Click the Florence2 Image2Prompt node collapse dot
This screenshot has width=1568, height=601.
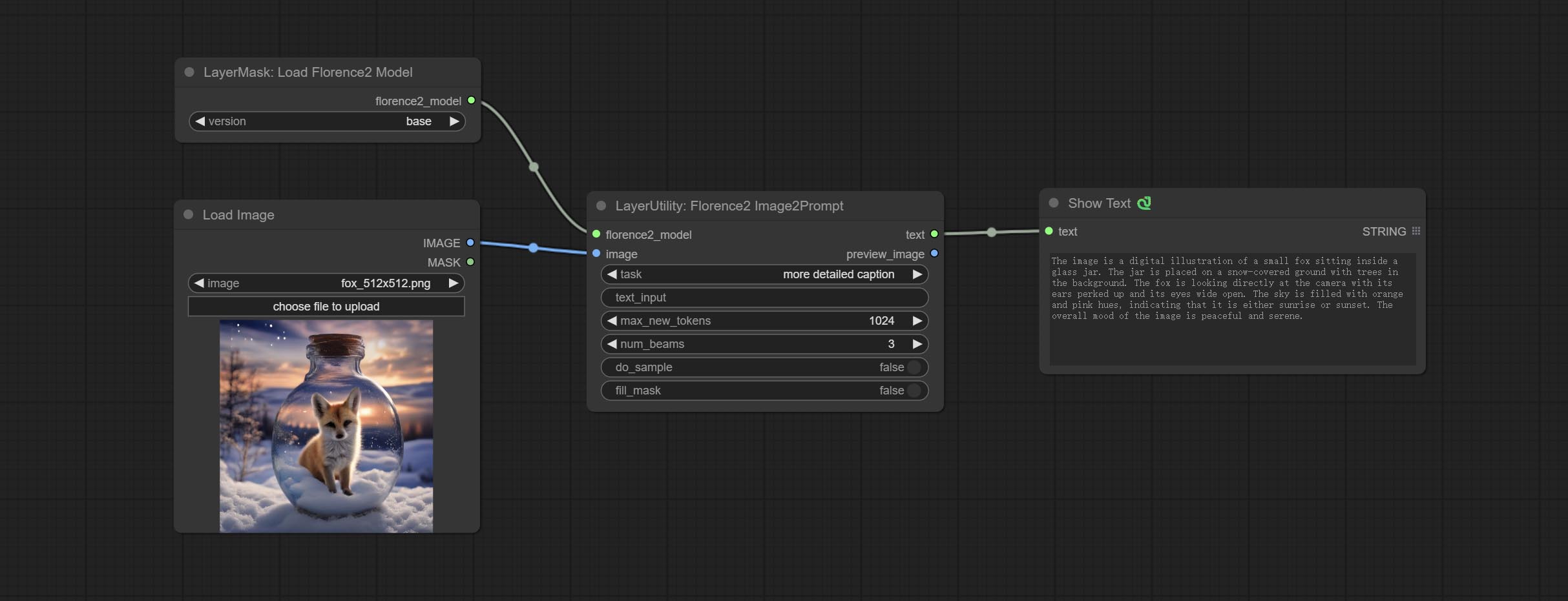(601, 205)
